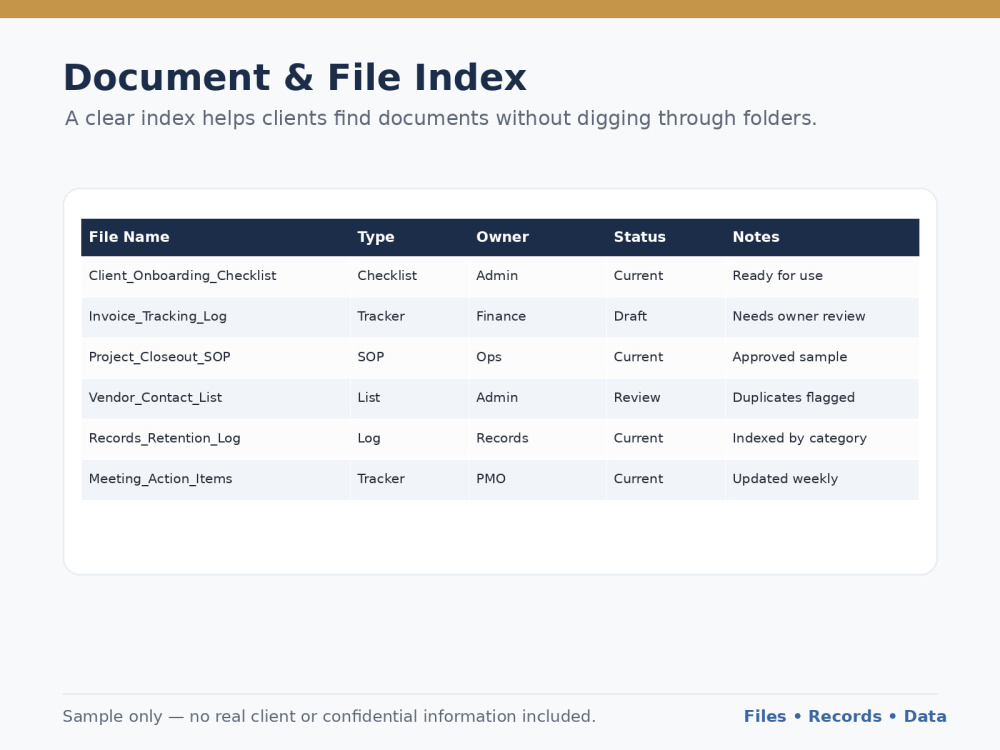Click the List type cell
The height and width of the screenshot is (750, 1000).
click(x=369, y=397)
